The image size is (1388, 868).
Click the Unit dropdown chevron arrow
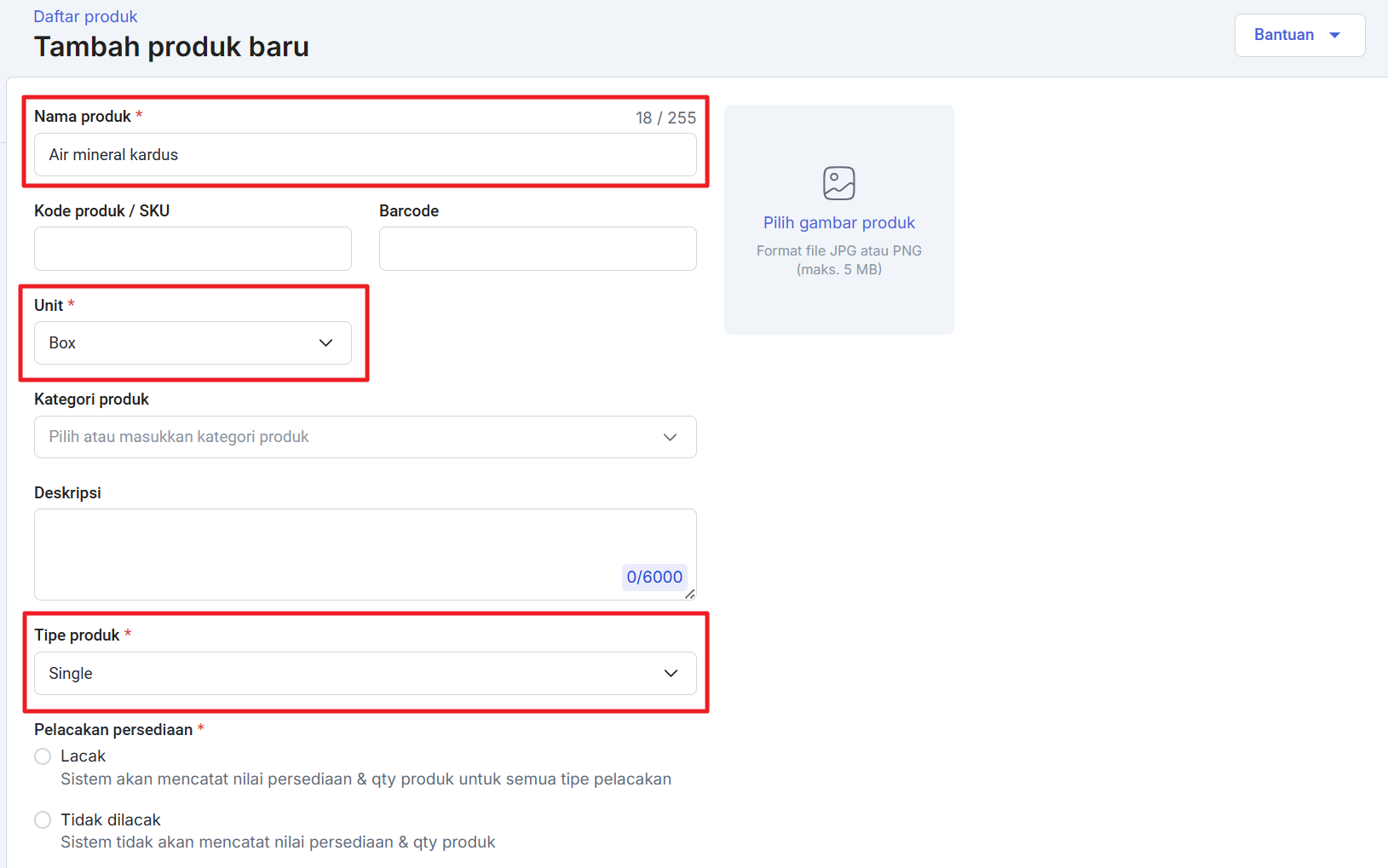click(x=325, y=342)
